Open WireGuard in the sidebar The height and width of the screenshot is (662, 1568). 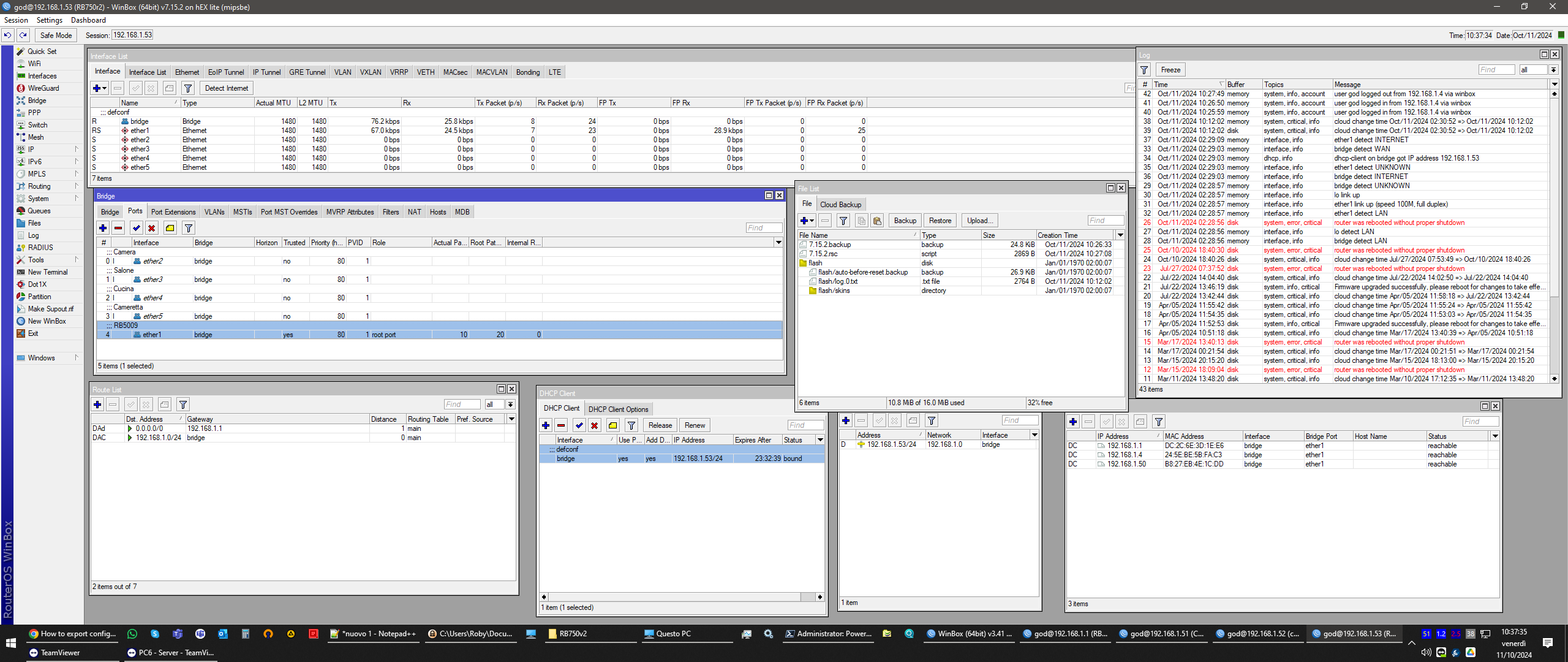coord(43,88)
